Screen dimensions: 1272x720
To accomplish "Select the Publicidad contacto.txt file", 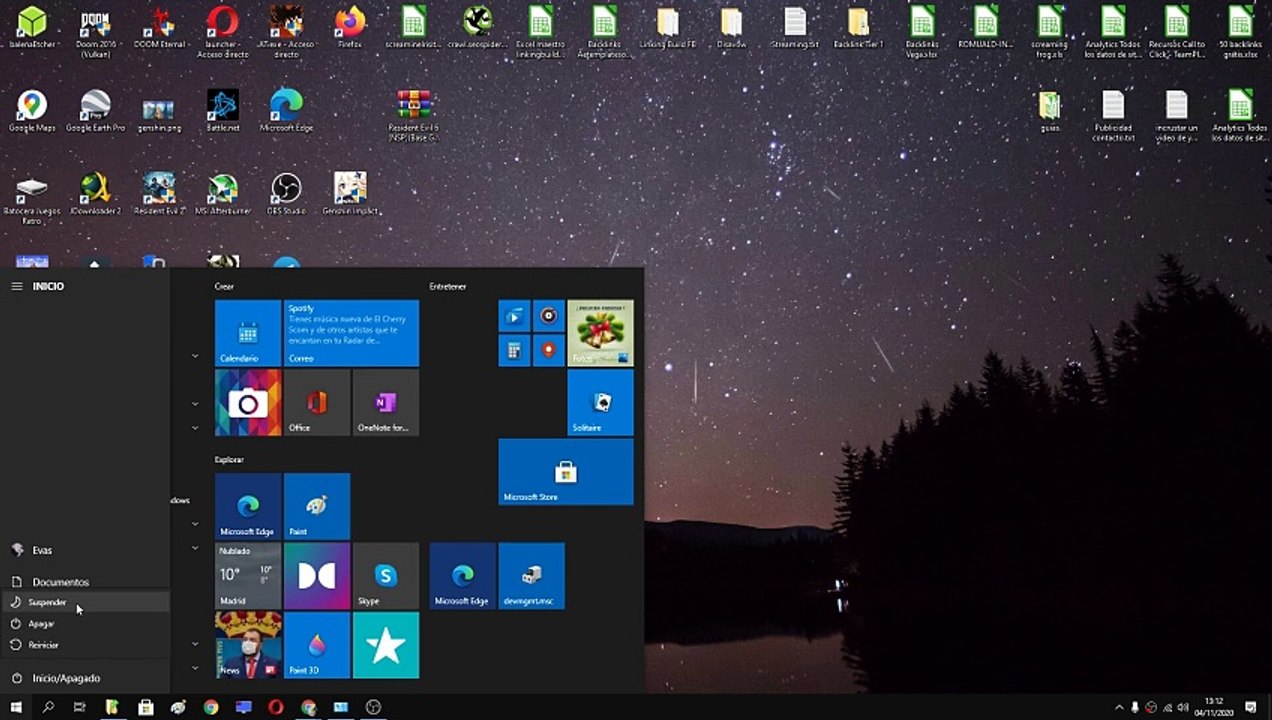I will [1113, 115].
